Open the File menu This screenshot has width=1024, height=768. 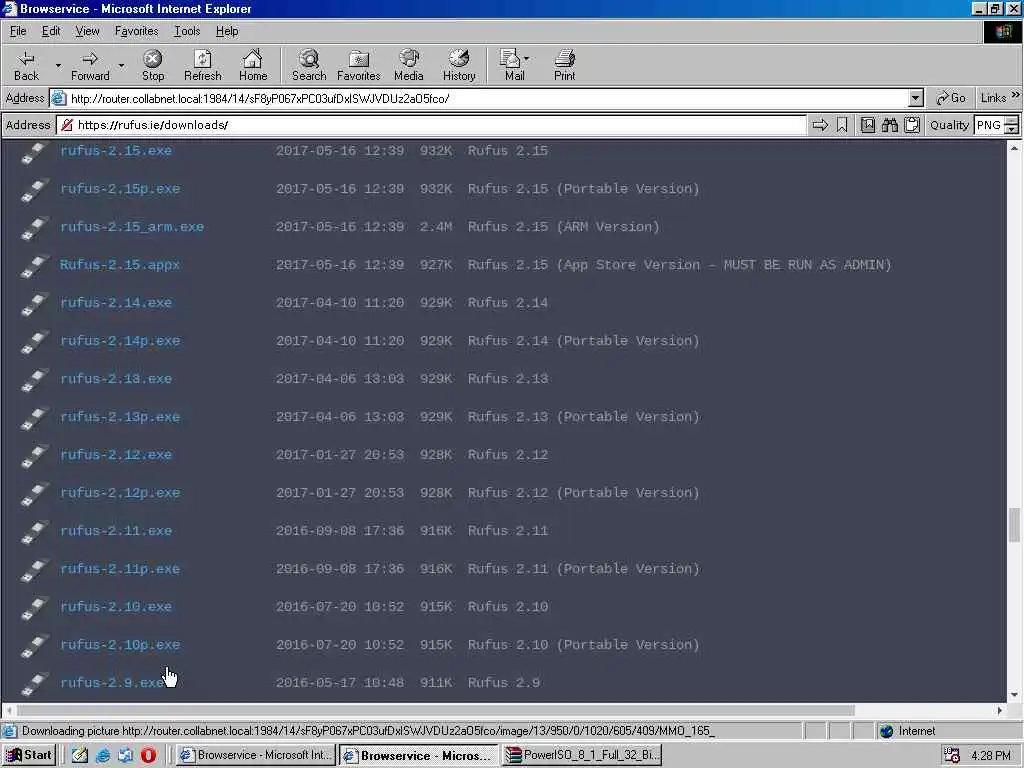tap(18, 31)
